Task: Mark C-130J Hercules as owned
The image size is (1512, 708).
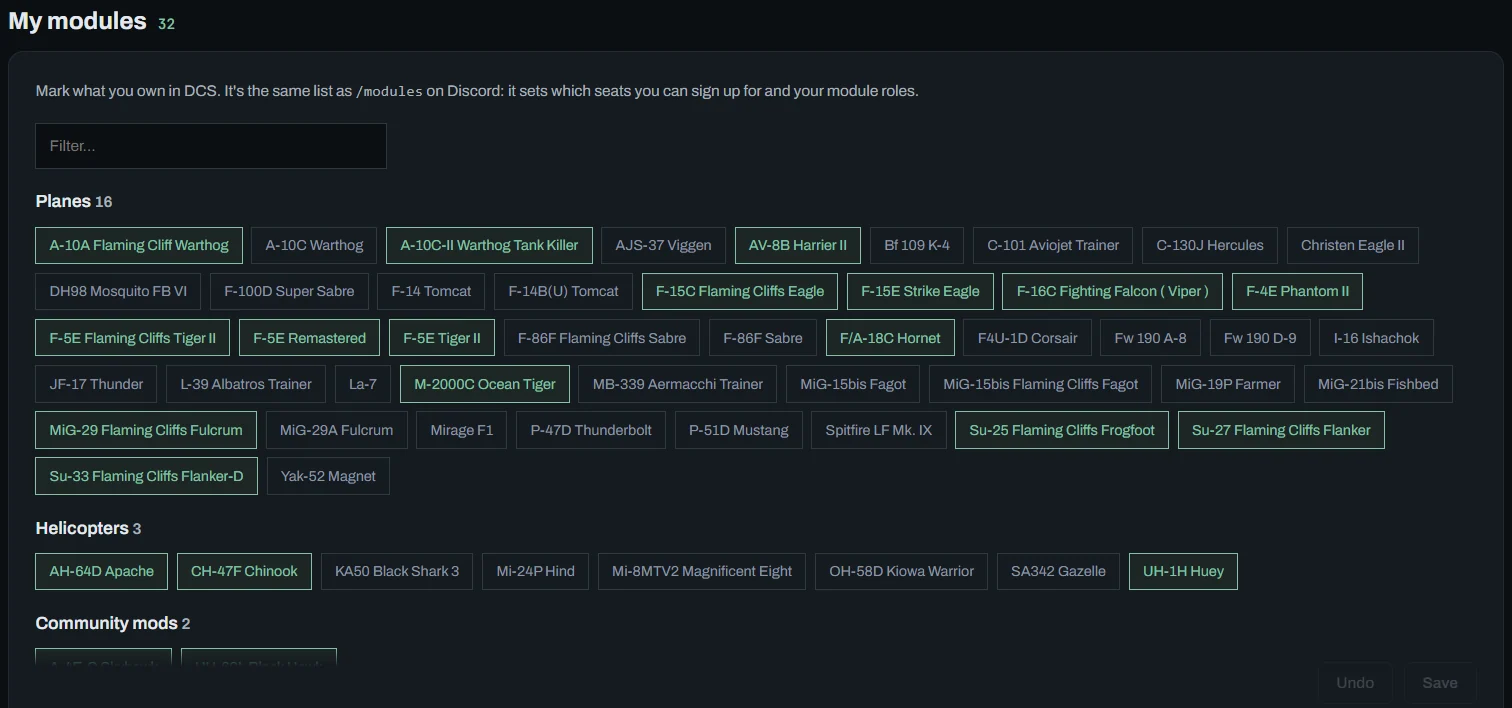Action: (1210, 245)
